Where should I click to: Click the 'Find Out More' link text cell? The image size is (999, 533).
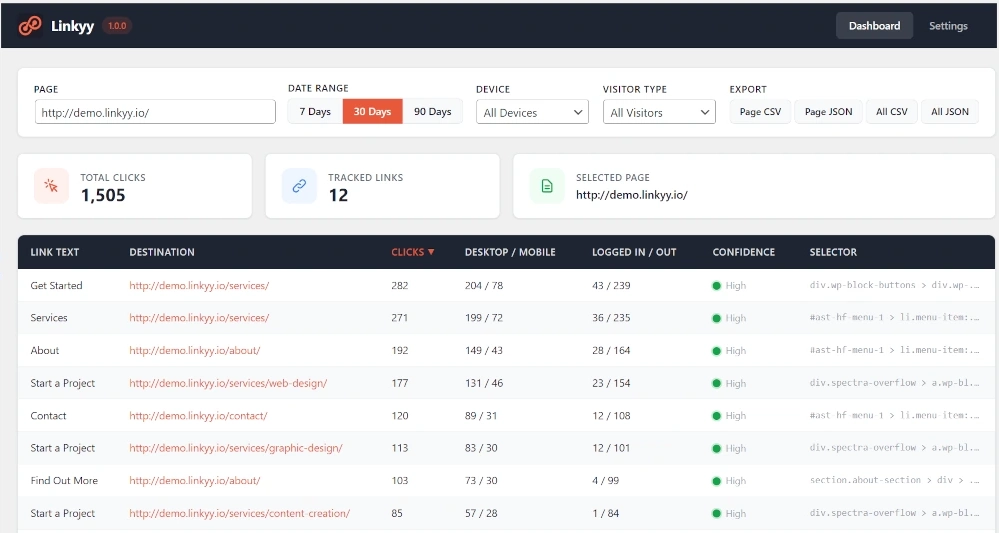[64, 481]
